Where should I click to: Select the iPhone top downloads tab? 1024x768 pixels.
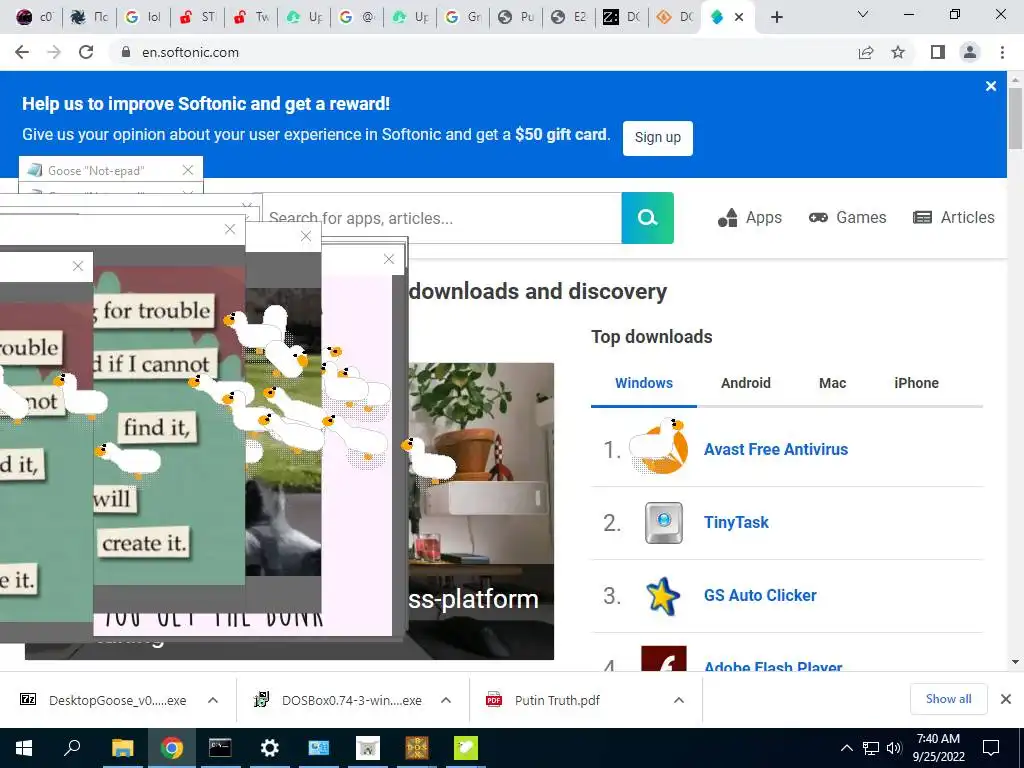pyautogui.click(x=916, y=383)
